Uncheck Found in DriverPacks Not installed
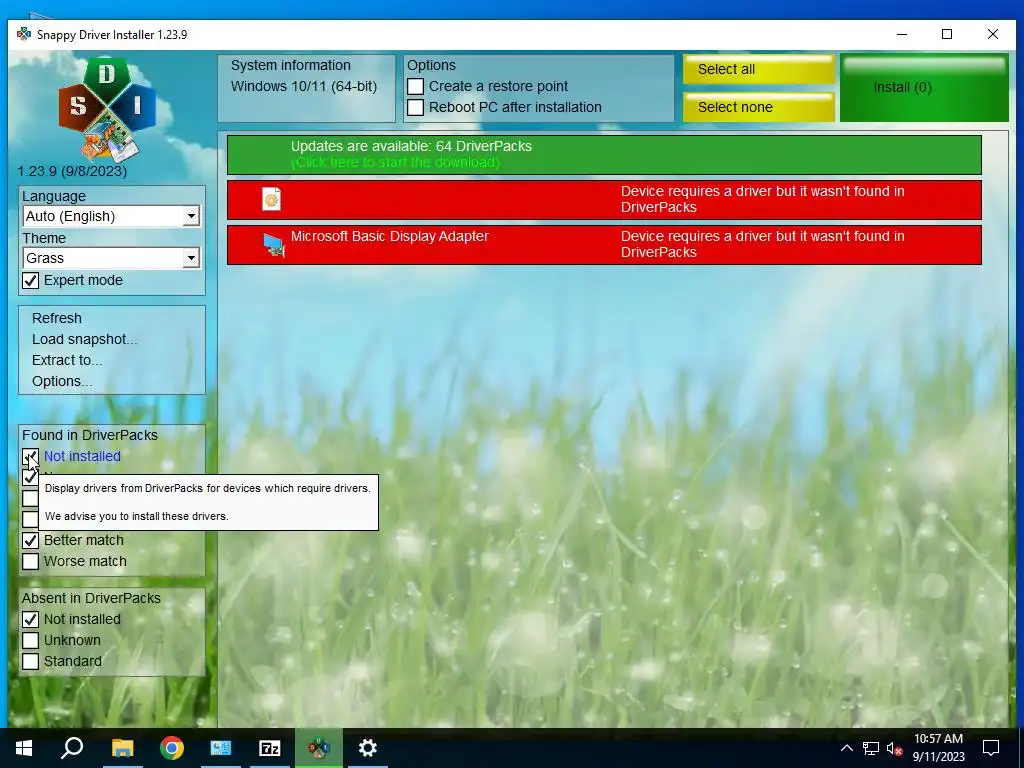Screen dimensions: 1024x768 click(x=30, y=456)
